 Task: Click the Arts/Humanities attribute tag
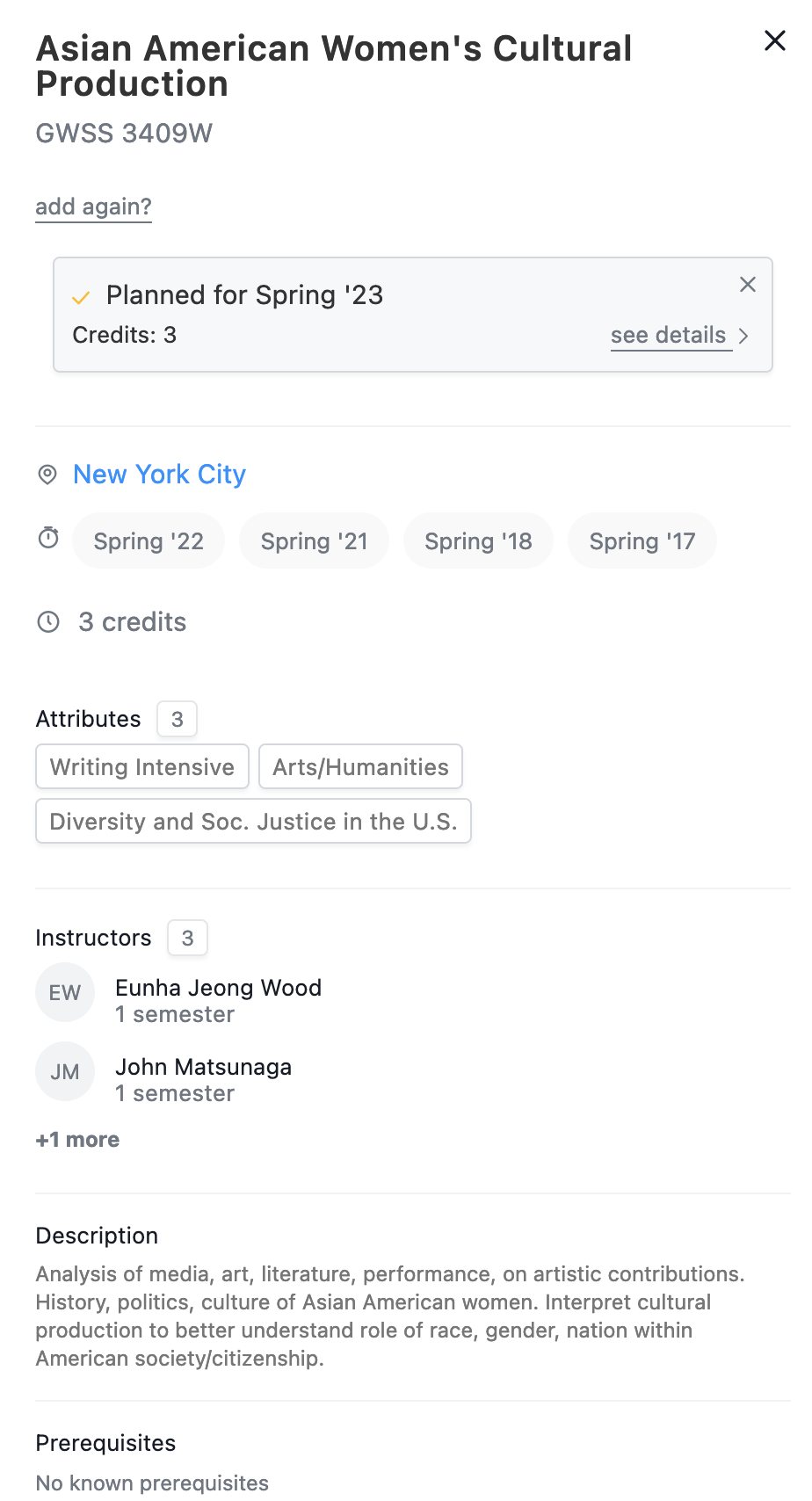click(x=360, y=767)
